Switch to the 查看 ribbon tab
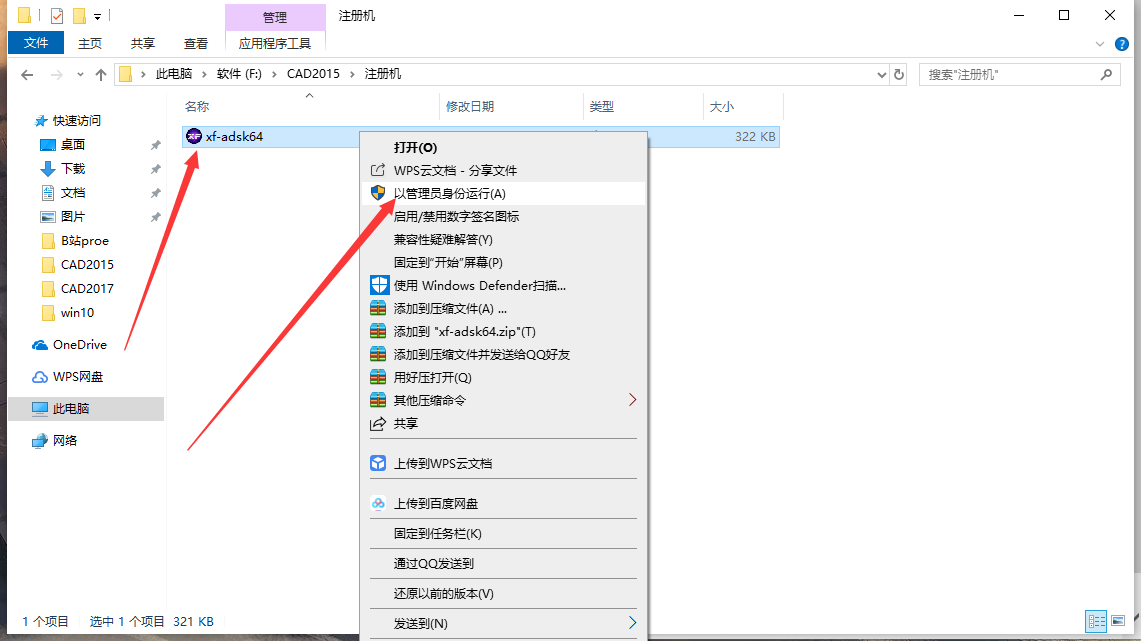 (x=196, y=44)
